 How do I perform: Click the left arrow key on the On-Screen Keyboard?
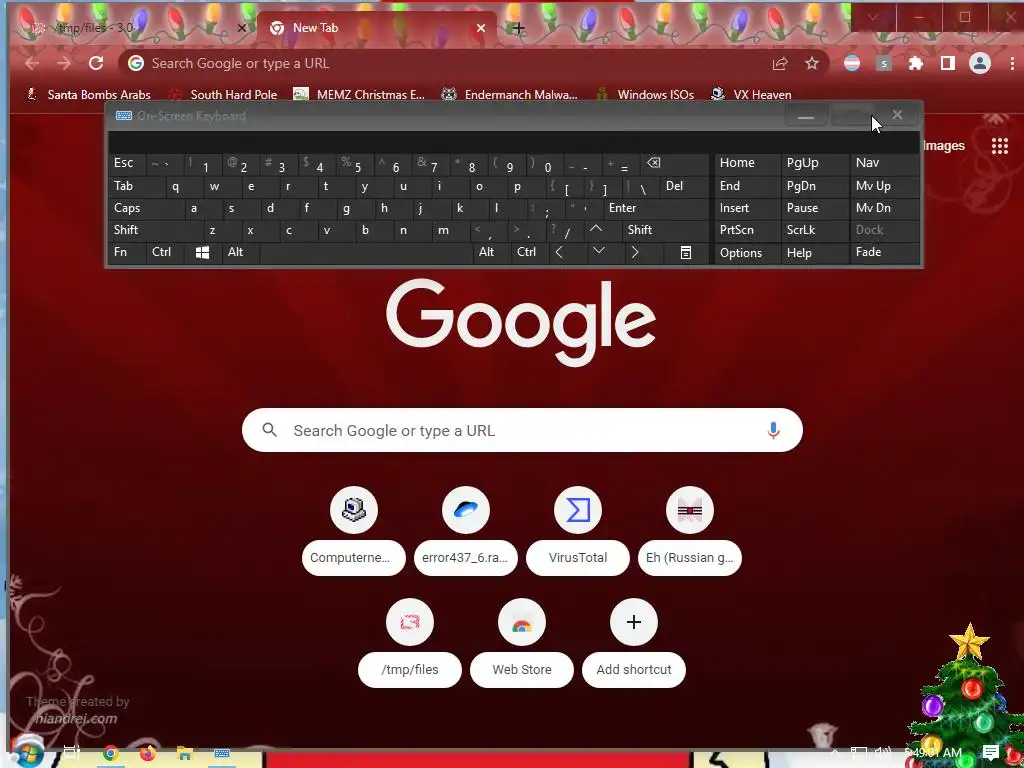(559, 252)
